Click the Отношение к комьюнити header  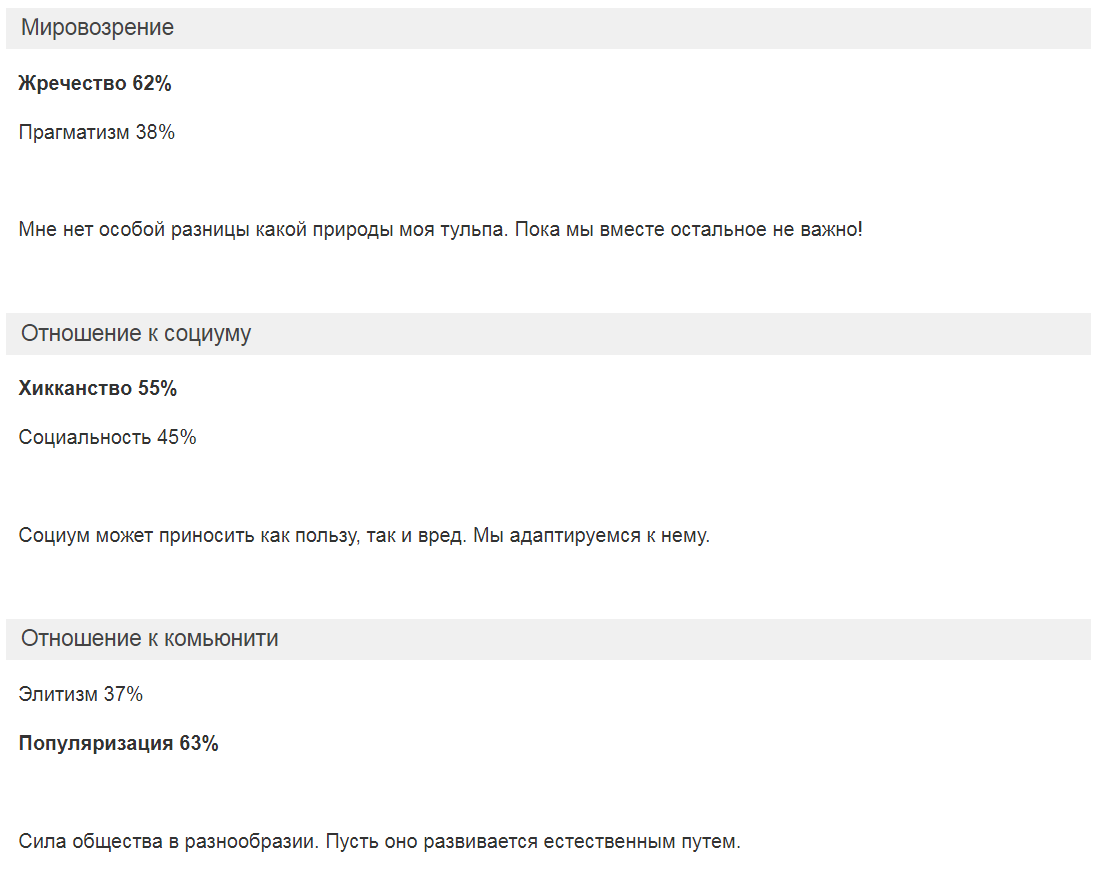point(548,639)
